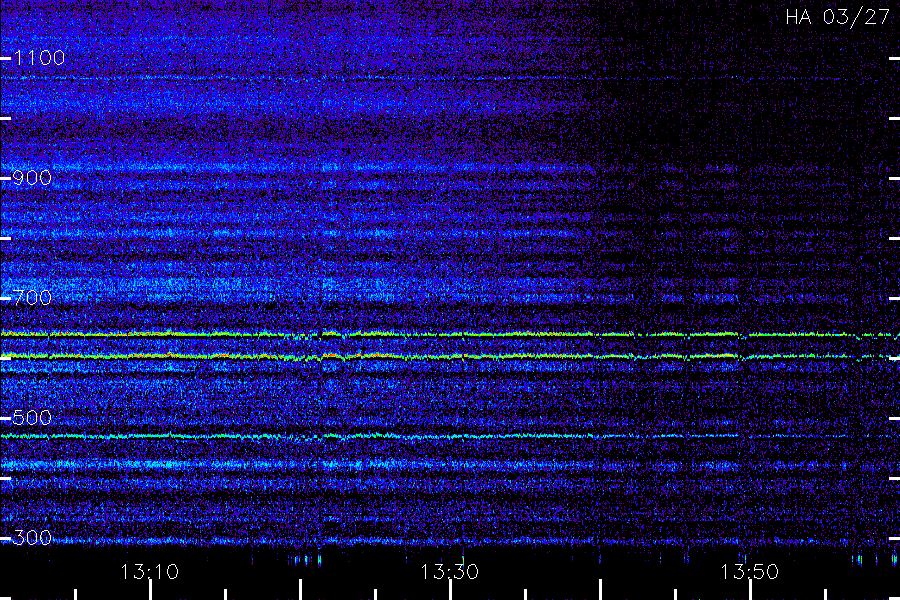Click the 500 frequency axis label
900x600 pixels.
pos(32,418)
